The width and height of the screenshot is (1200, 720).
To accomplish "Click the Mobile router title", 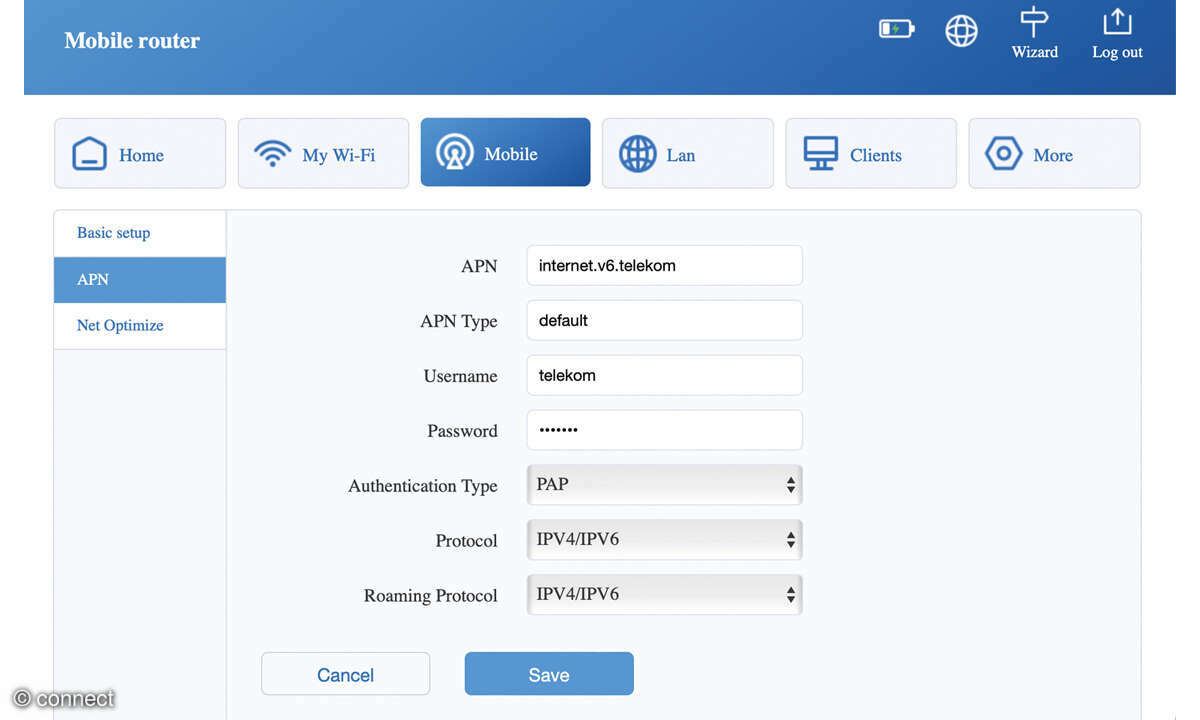I will [132, 41].
